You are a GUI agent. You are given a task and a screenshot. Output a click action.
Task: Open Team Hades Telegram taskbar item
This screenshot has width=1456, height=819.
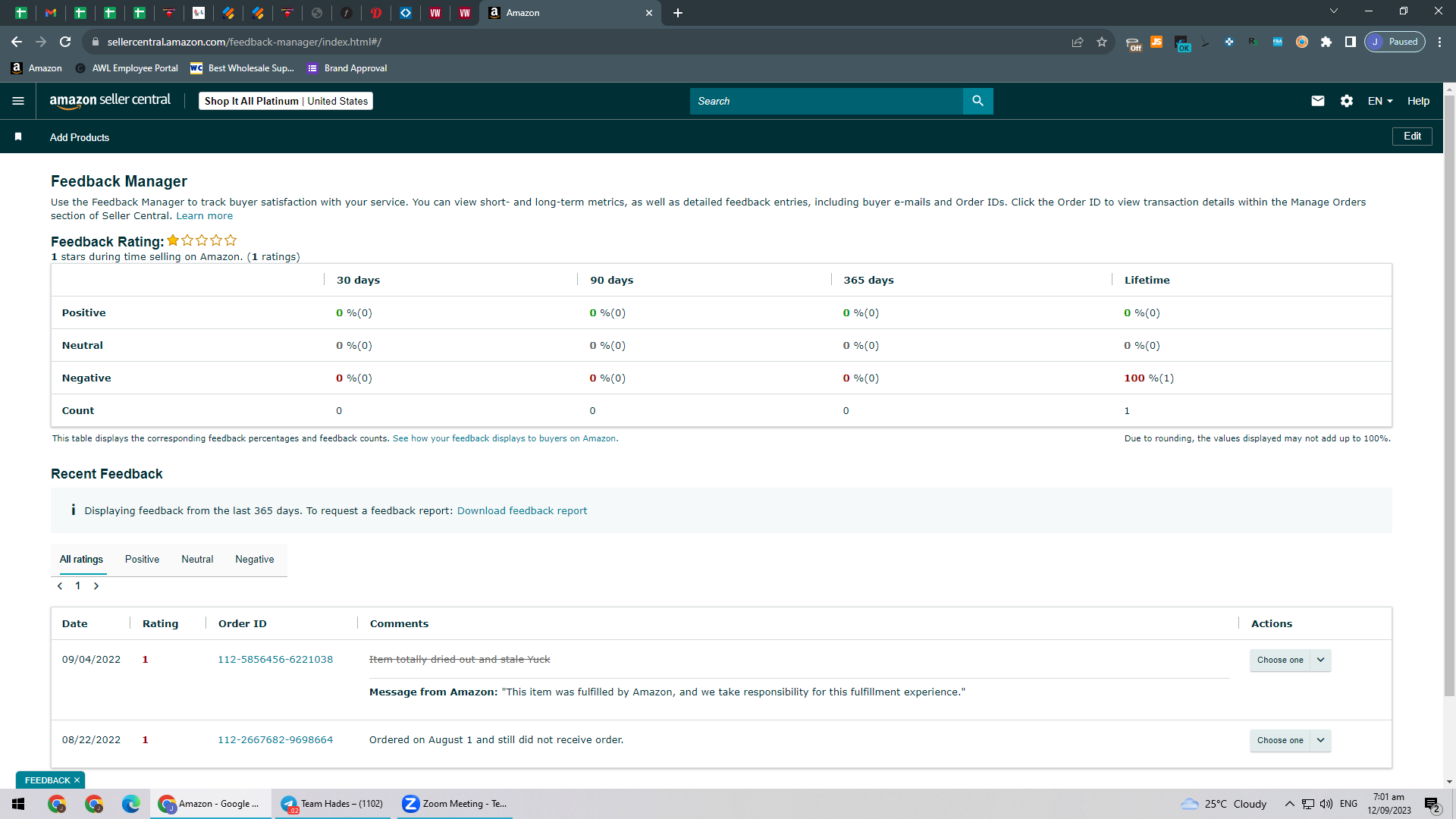pyautogui.click(x=331, y=804)
